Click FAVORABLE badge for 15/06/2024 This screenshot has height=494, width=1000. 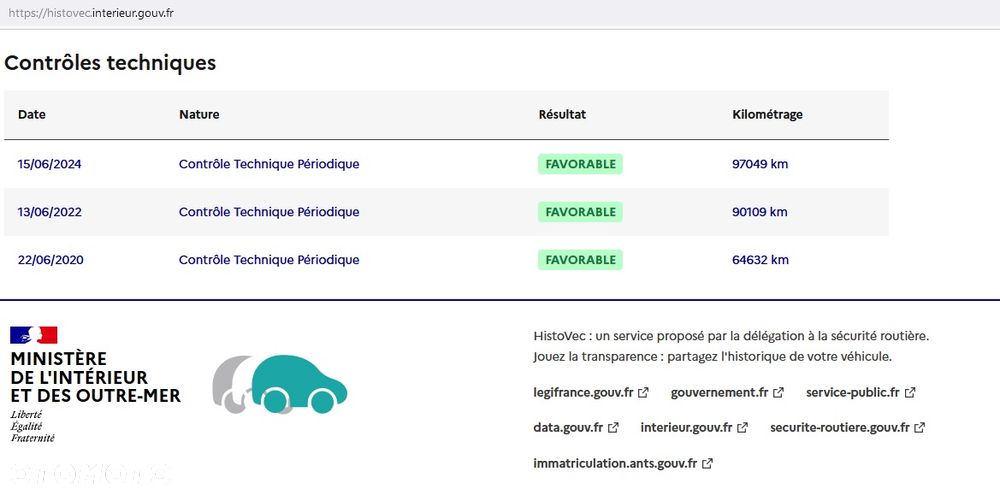click(580, 164)
